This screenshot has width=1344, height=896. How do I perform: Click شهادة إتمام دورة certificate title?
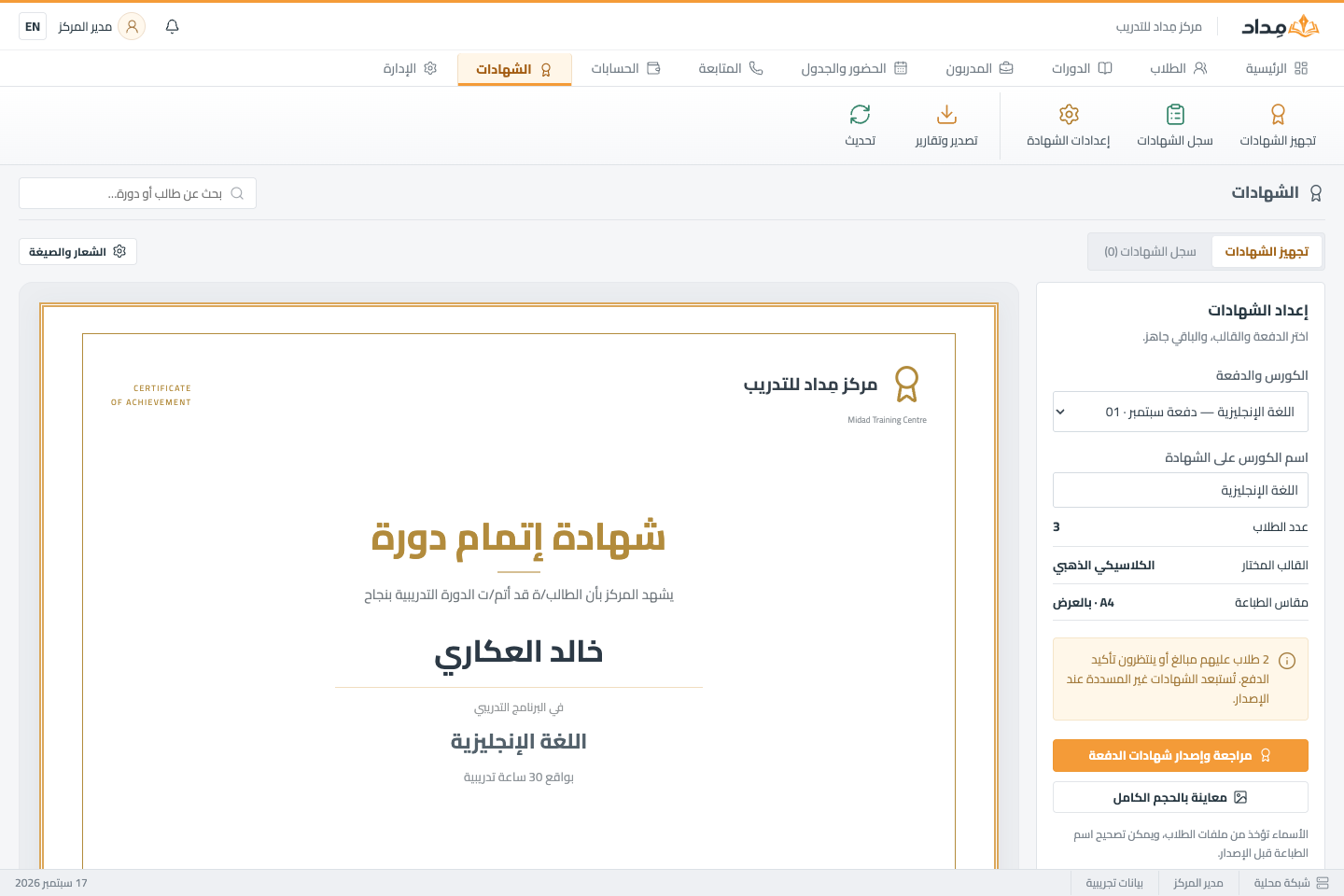coord(519,537)
